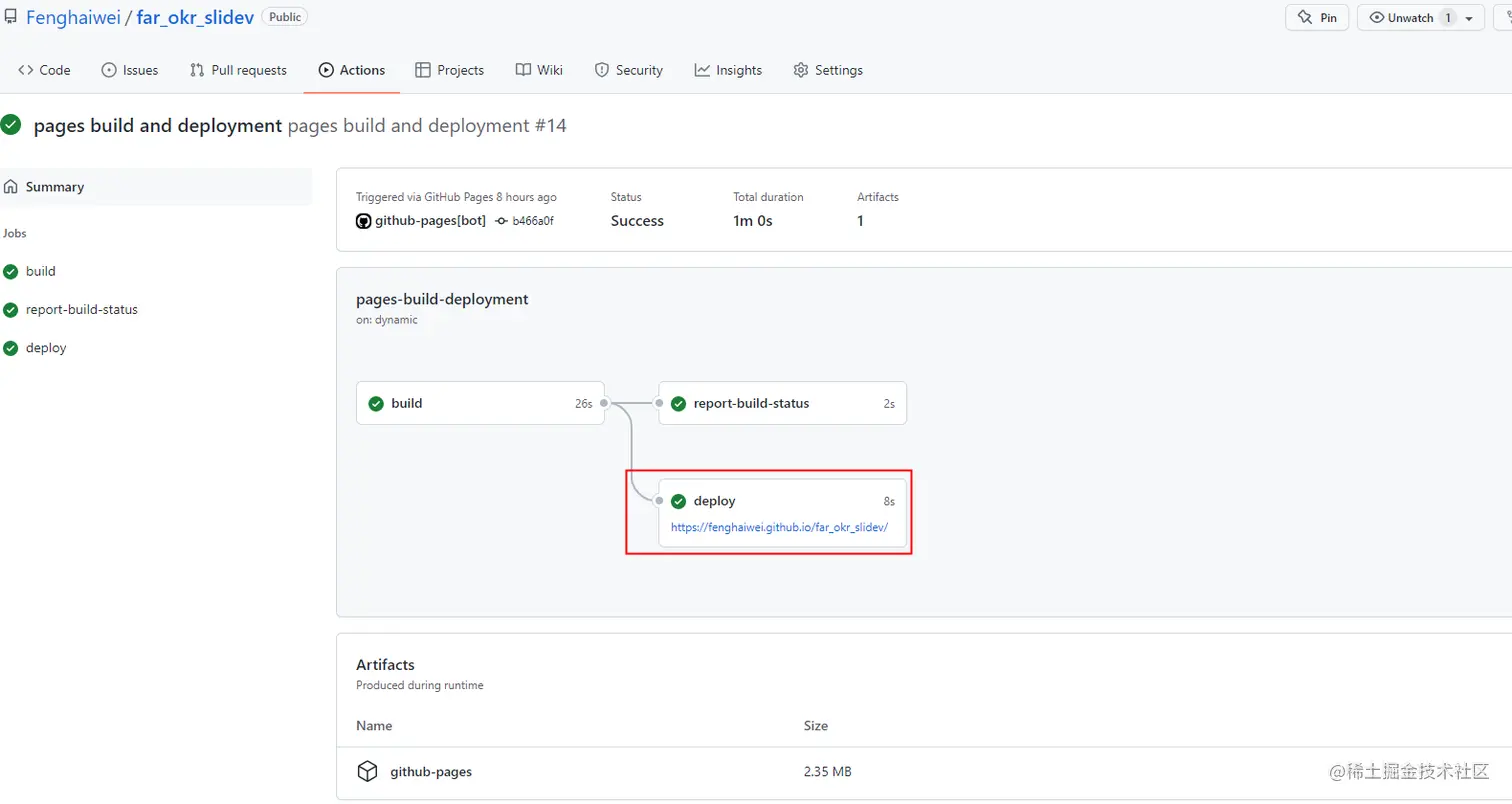Click the Pin repository button
Image resolution: width=1512 pixels, height=804 pixels.
[1317, 18]
